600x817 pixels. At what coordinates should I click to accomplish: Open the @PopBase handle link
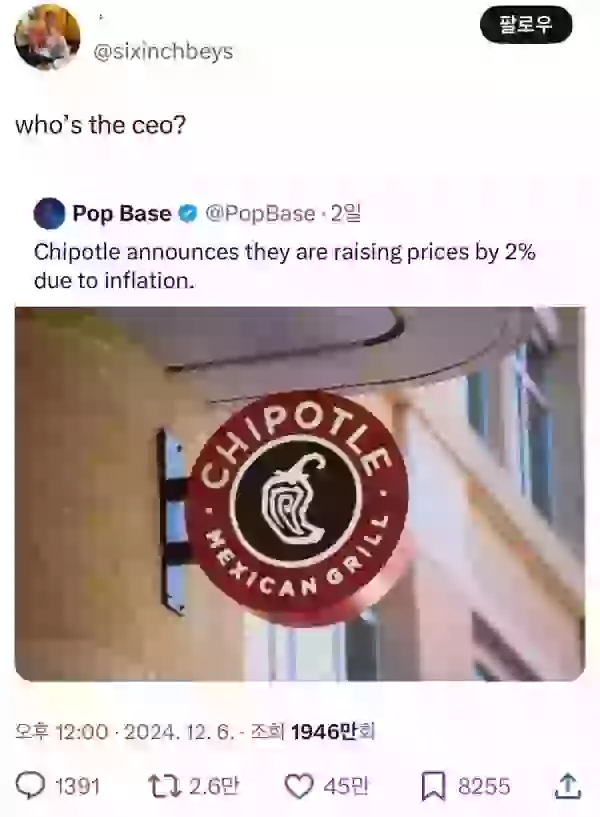pos(260,214)
